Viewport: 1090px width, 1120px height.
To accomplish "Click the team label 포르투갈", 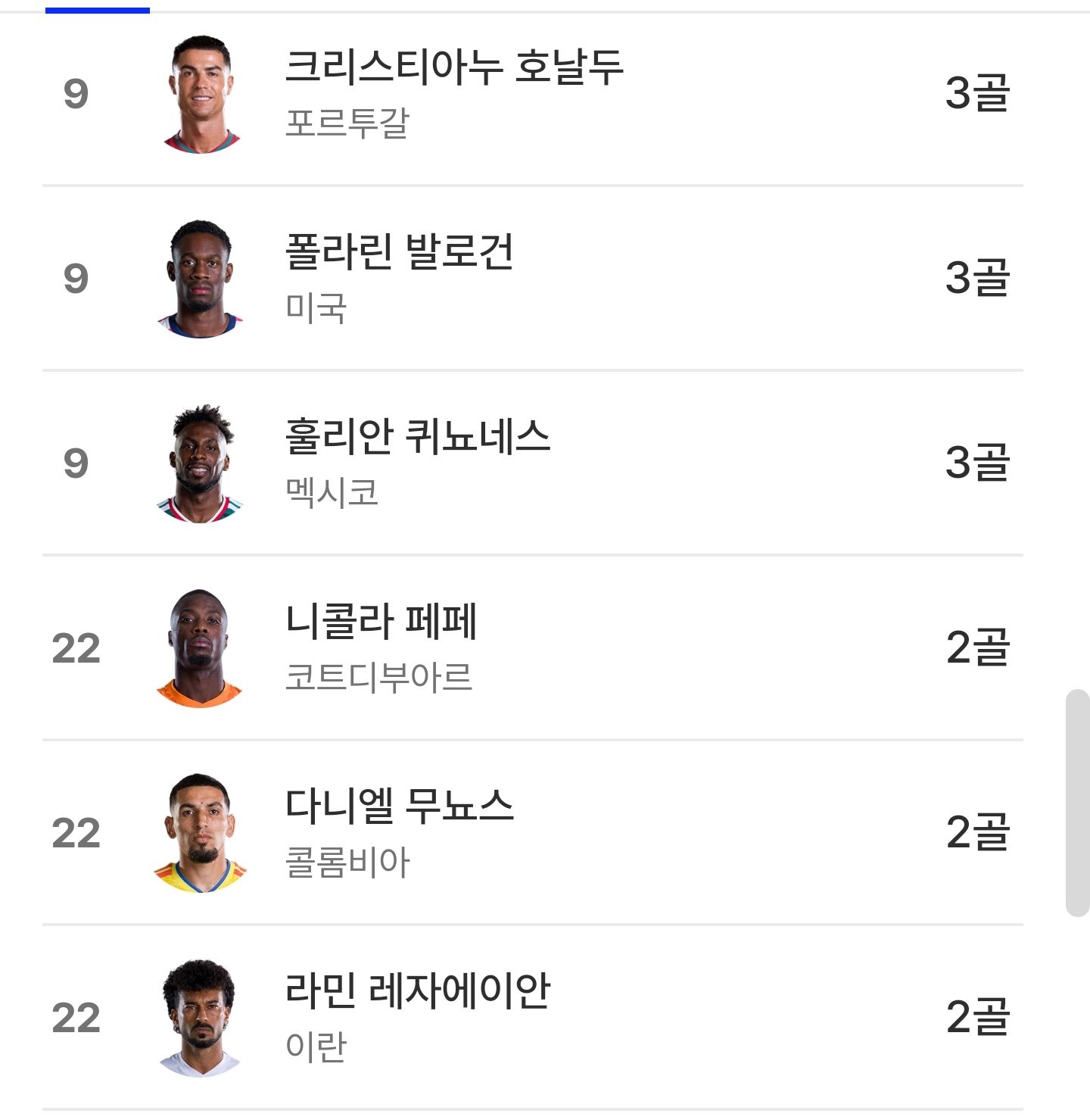I will point(347,123).
